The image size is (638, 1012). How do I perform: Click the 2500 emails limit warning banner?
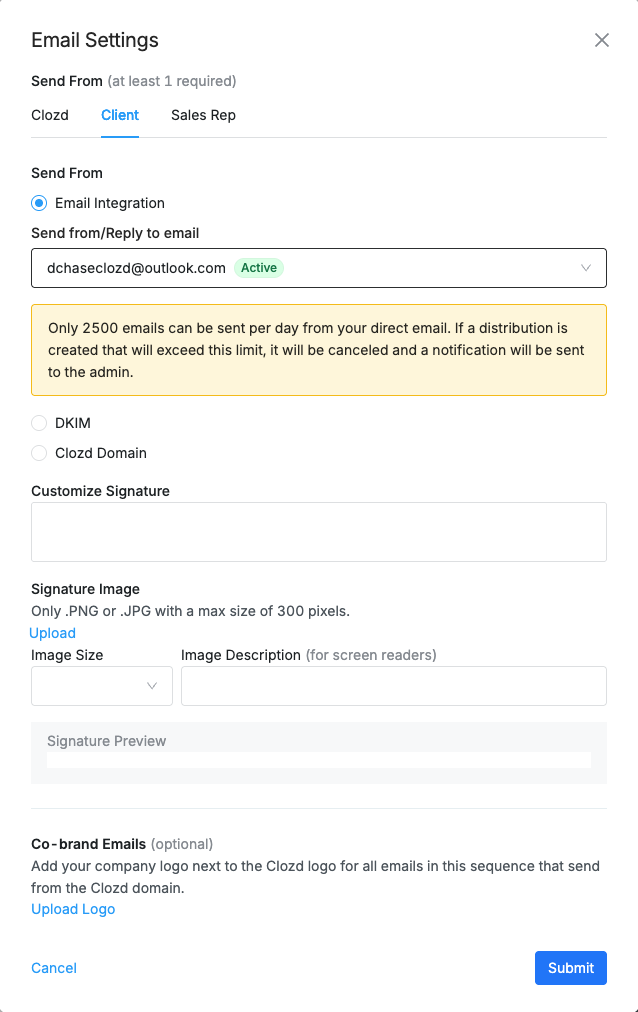pos(319,350)
